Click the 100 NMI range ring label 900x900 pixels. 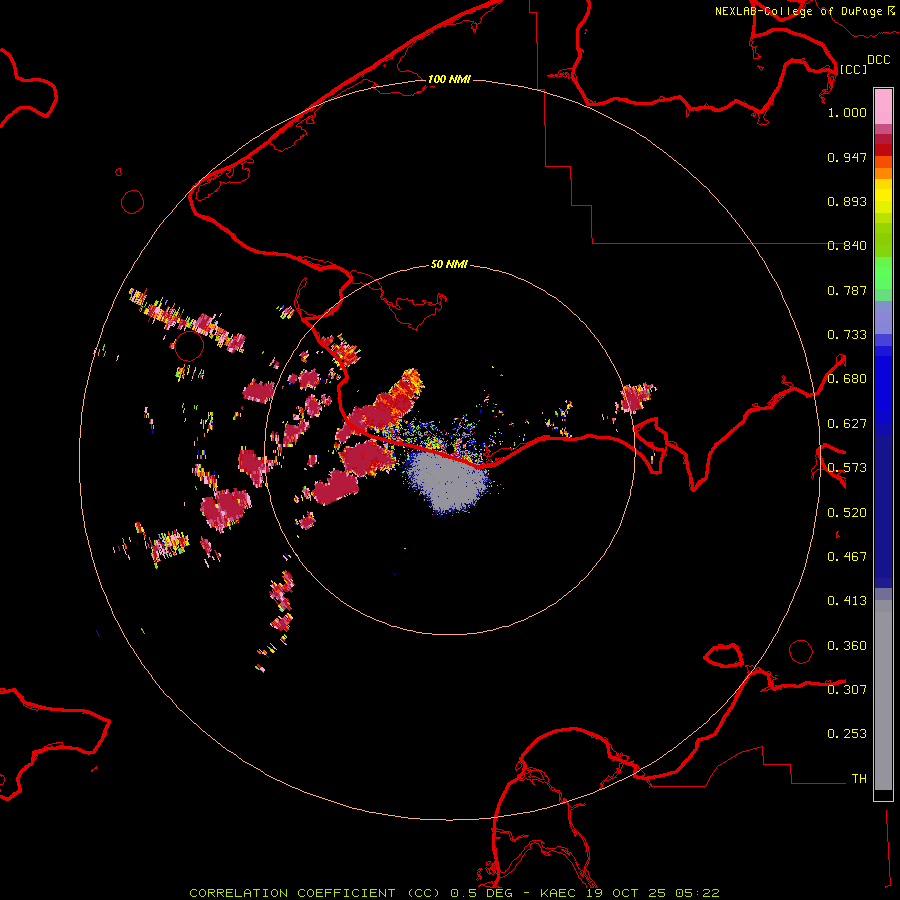tap(449, 79)
